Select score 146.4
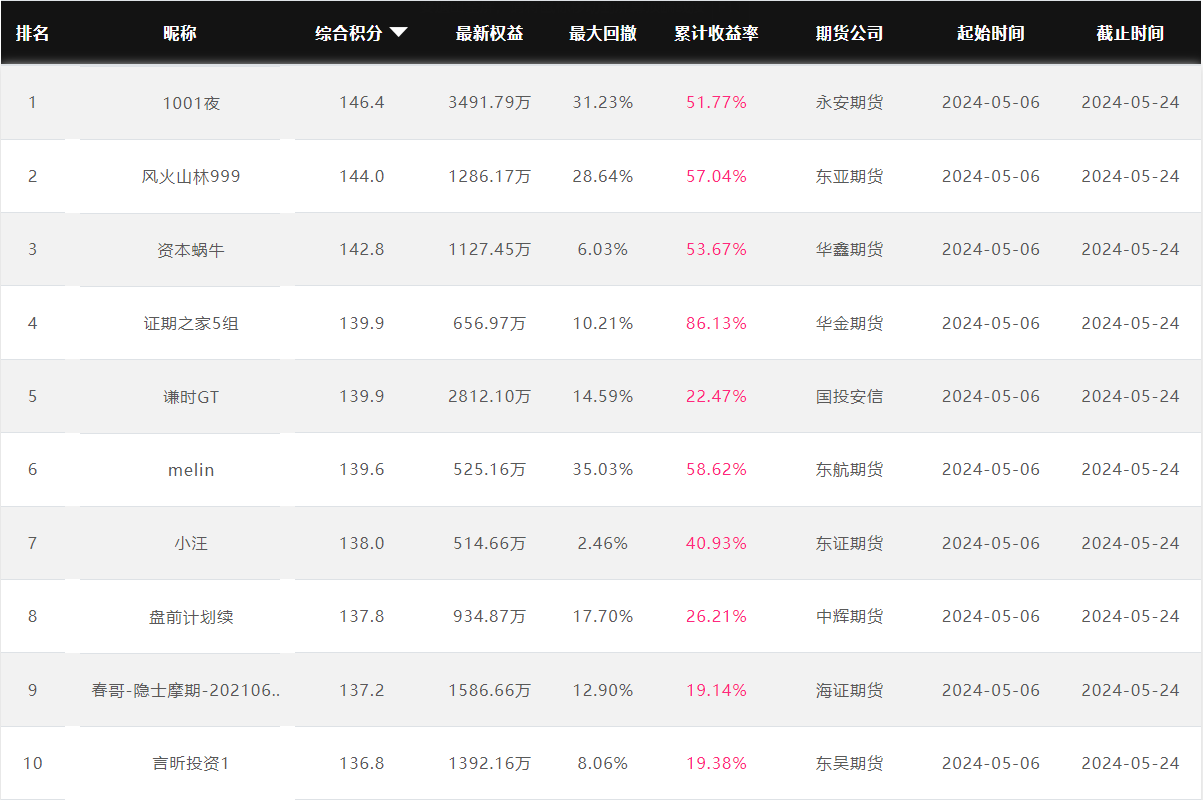Viewport: 1203px width, 800px height. click(x=362, y=102)
